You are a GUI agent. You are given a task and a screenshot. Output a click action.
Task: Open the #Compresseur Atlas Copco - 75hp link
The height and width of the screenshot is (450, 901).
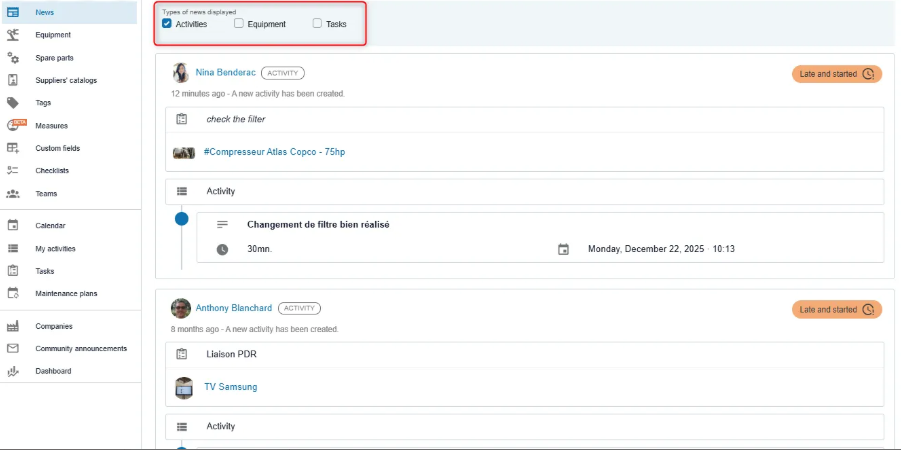pos(274,152)
